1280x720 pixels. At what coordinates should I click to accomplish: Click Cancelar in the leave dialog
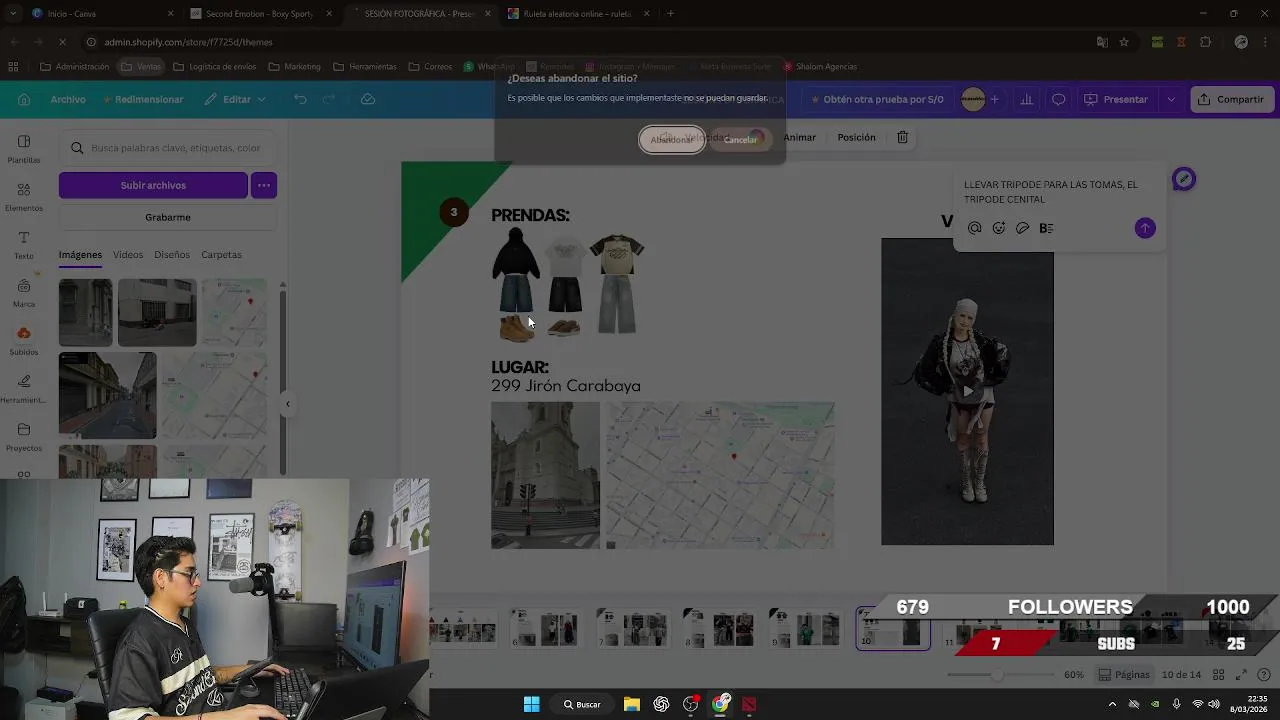click(740, 139)
